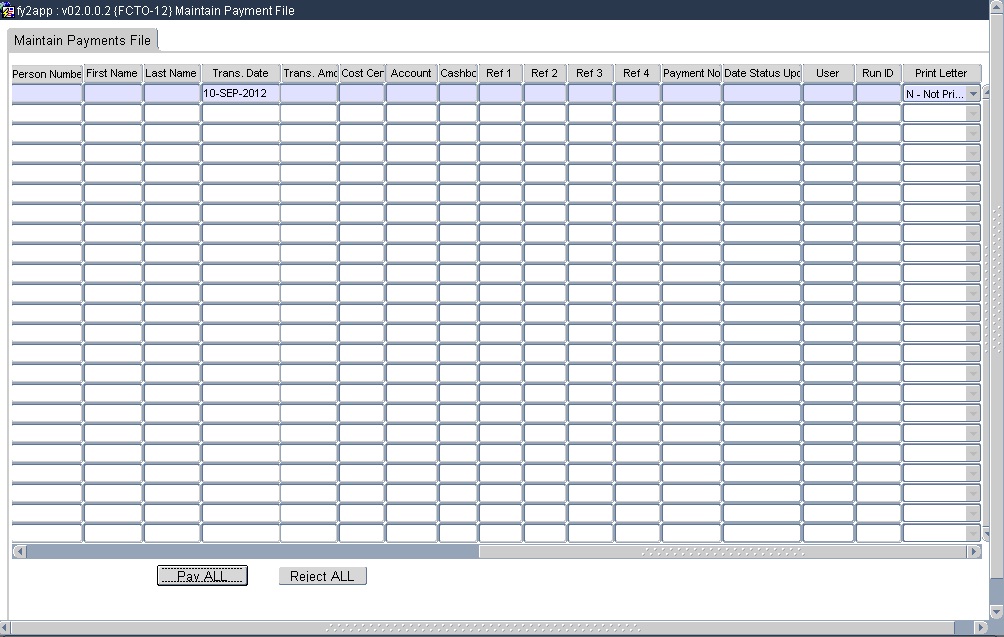Screen dimensions: 1004x637
Task: Change the N - Not Printed selection
Action: coord(935,93)
